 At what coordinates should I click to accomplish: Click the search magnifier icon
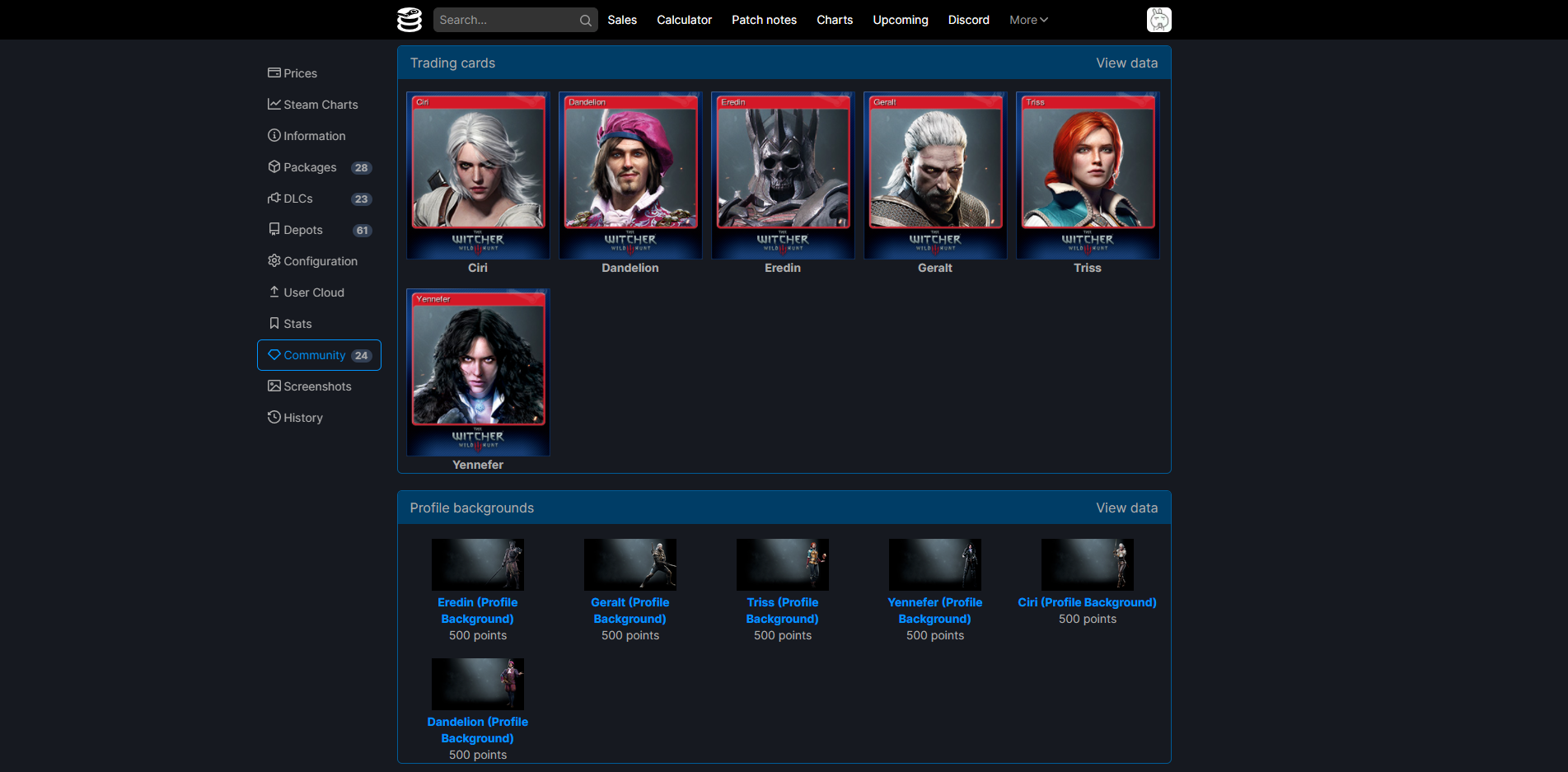click(x=585, y=21)
